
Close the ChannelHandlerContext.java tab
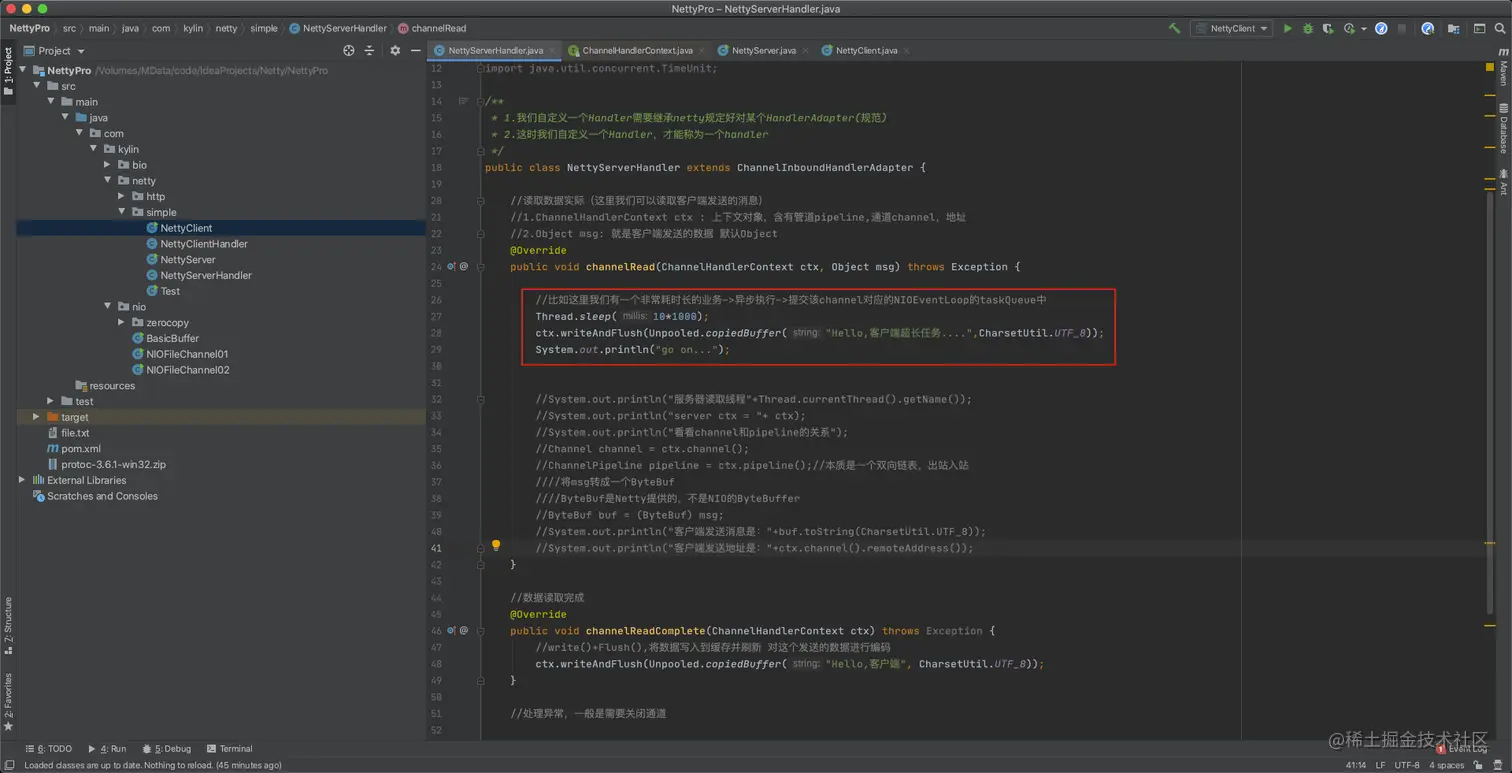click(702, 50)
